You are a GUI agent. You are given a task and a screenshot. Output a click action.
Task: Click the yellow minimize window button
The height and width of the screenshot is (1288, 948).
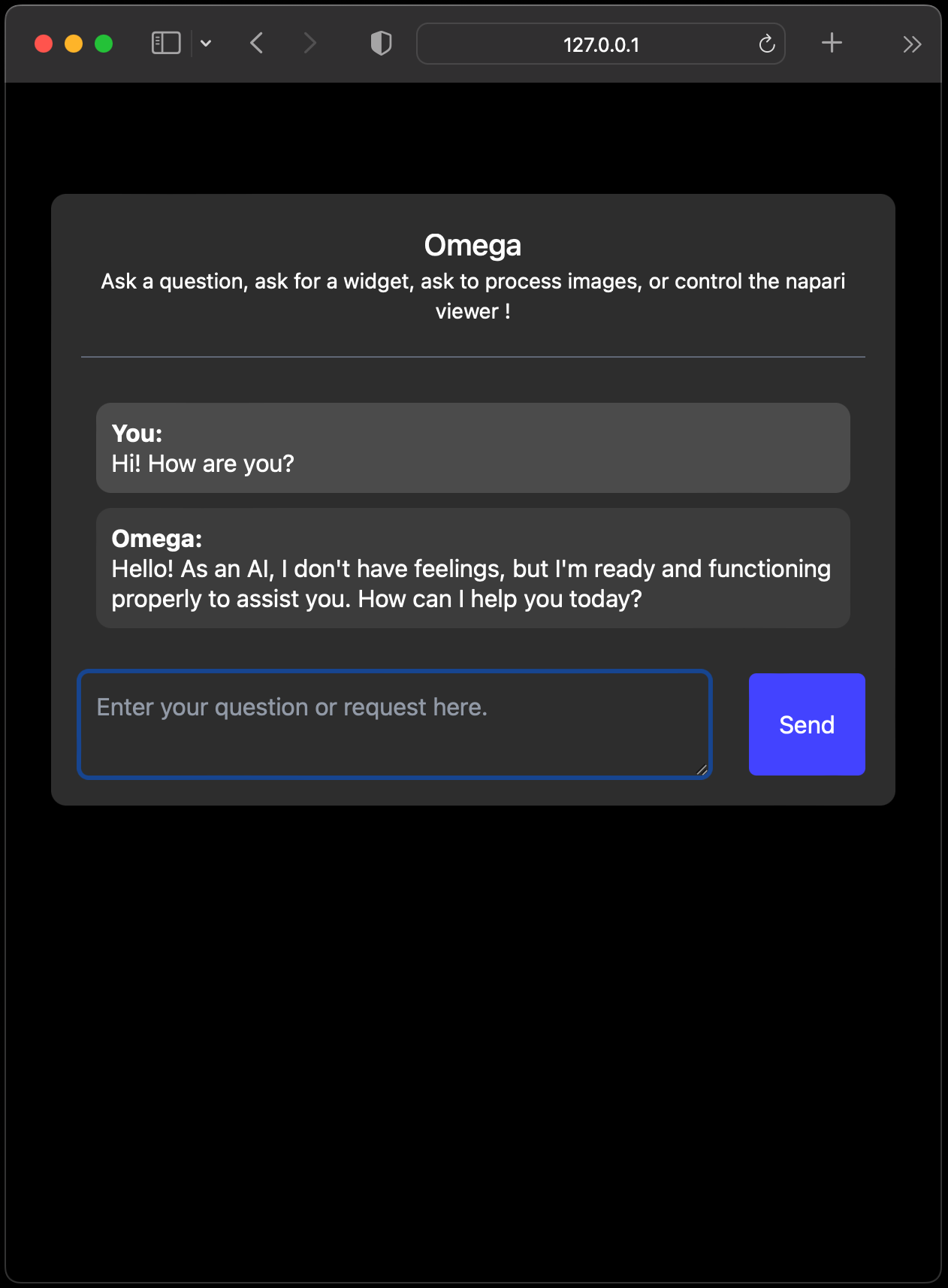(x=74, y=44)
